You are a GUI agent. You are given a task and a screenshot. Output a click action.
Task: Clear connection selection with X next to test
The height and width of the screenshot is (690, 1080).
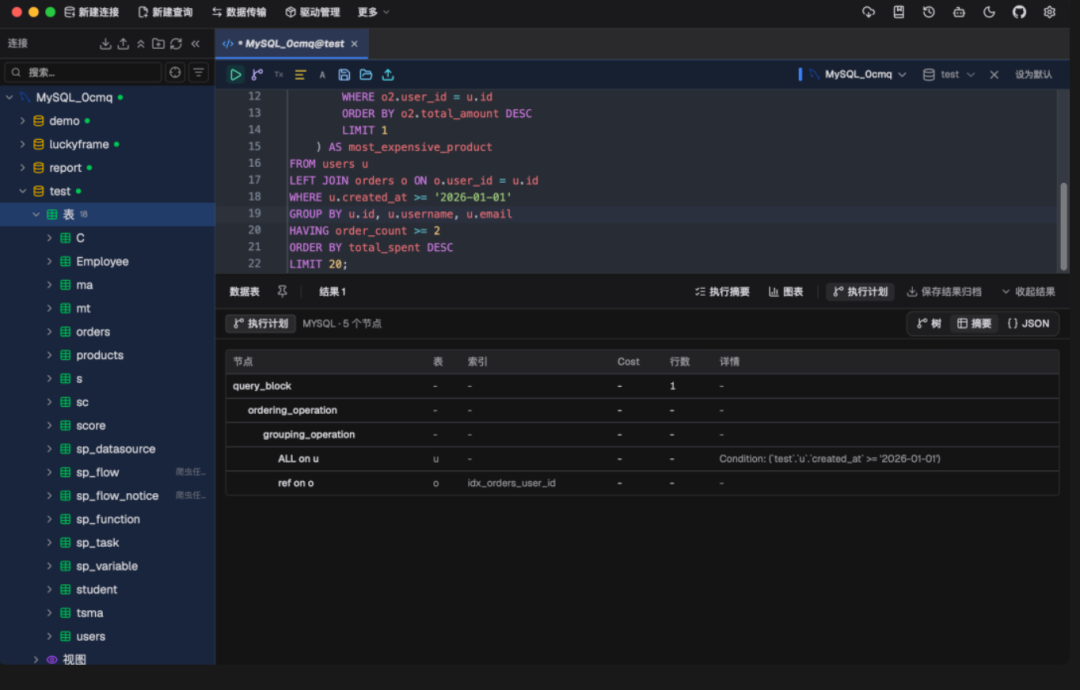coord(994,74)
